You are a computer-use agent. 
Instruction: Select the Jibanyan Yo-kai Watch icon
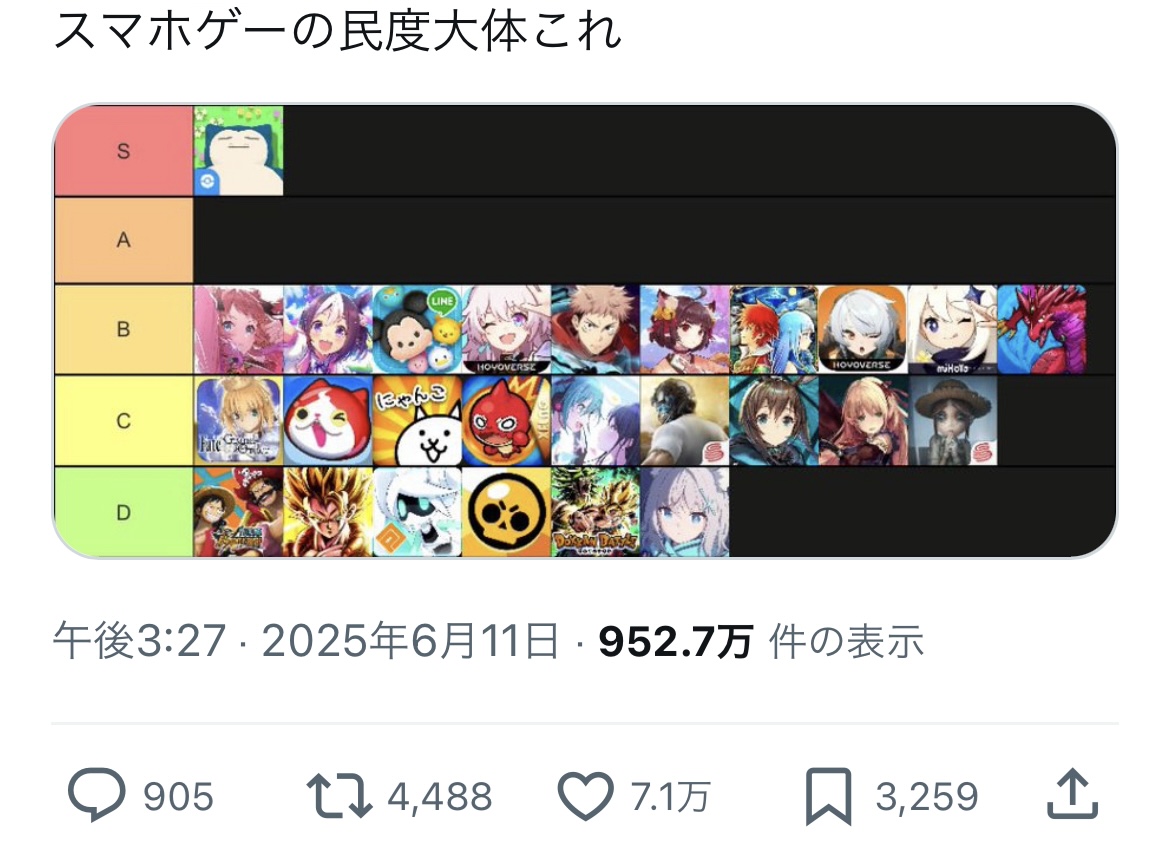(328, 421)
